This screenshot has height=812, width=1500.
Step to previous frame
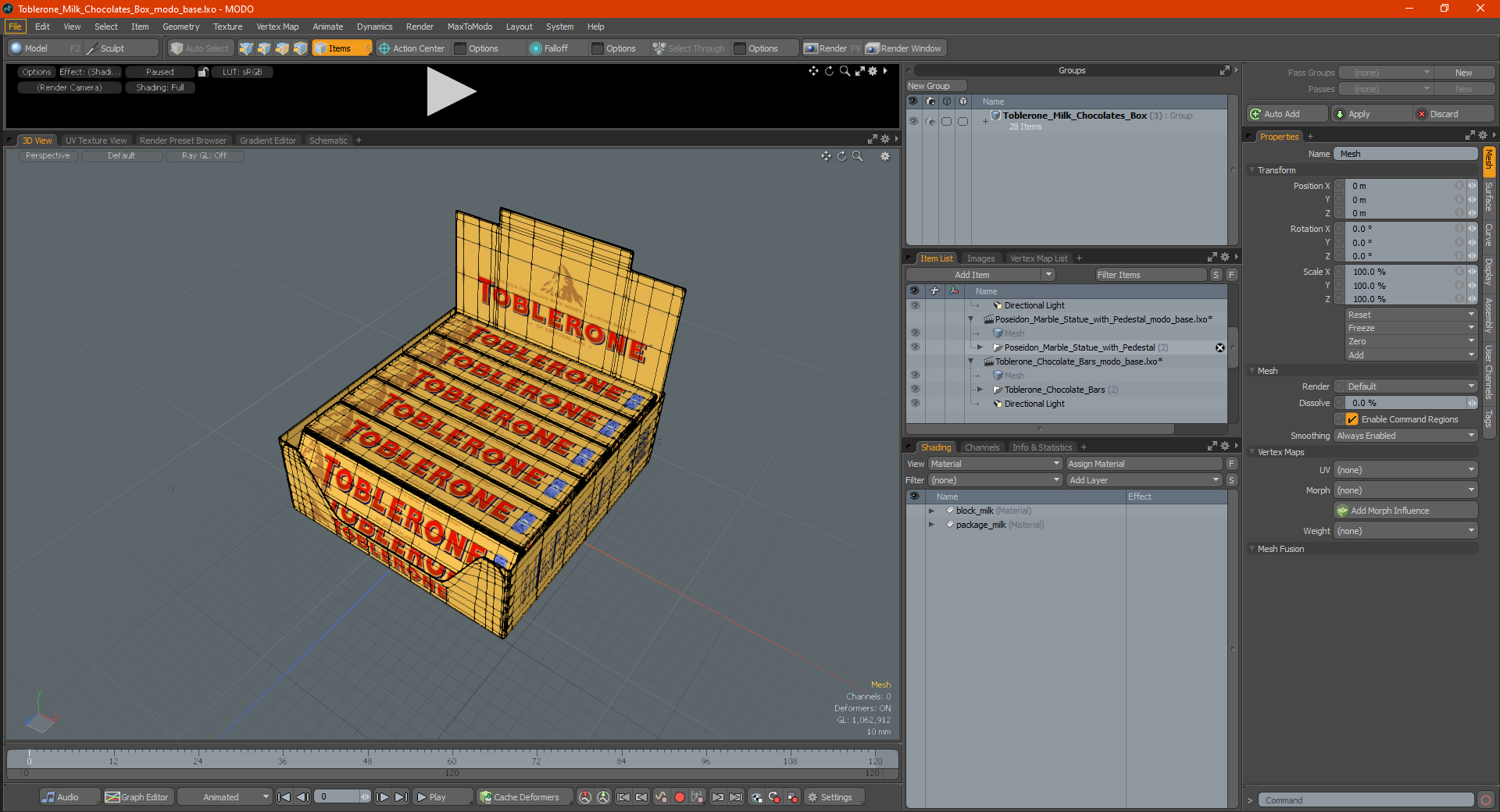pyautogui.click(x=302, y=797)
